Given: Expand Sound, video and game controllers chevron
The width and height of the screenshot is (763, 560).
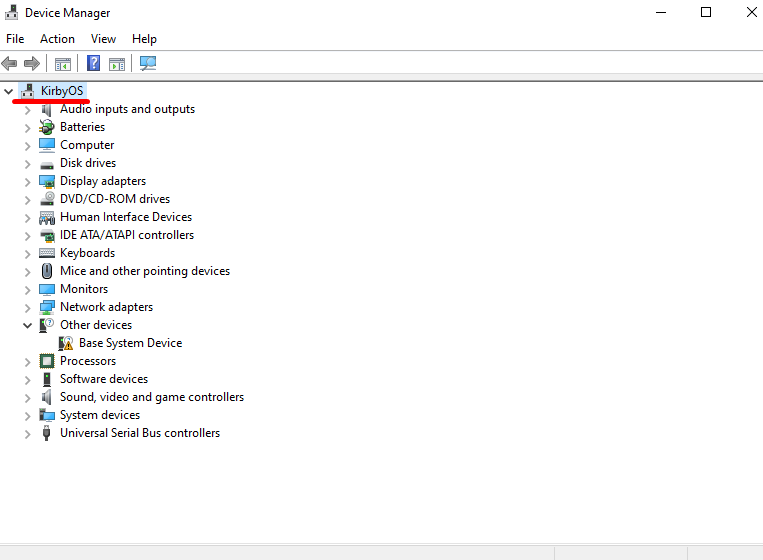Looking at the screenshot, I should tap(28, 398).
